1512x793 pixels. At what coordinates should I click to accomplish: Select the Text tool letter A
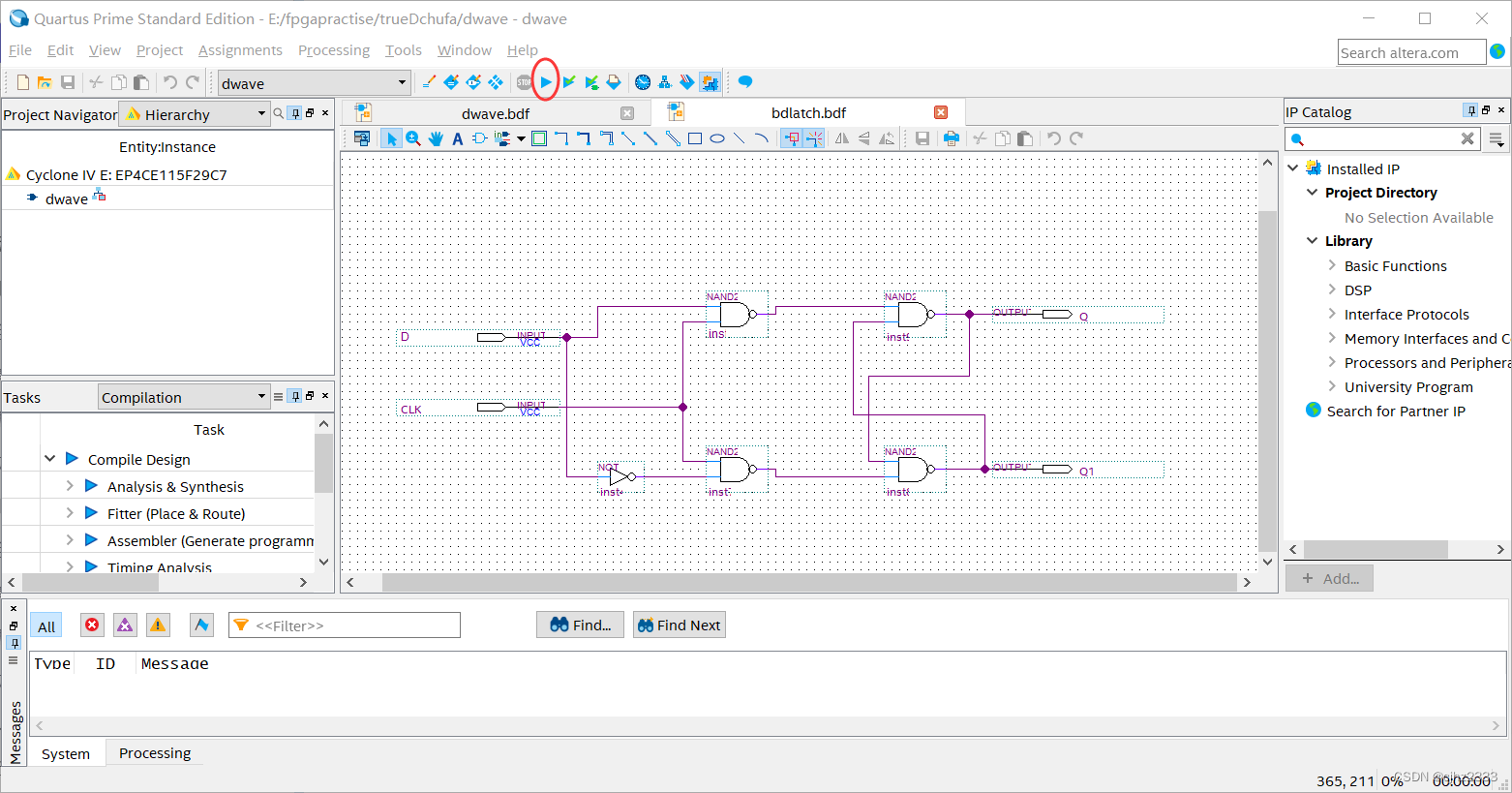click(458, 138)
